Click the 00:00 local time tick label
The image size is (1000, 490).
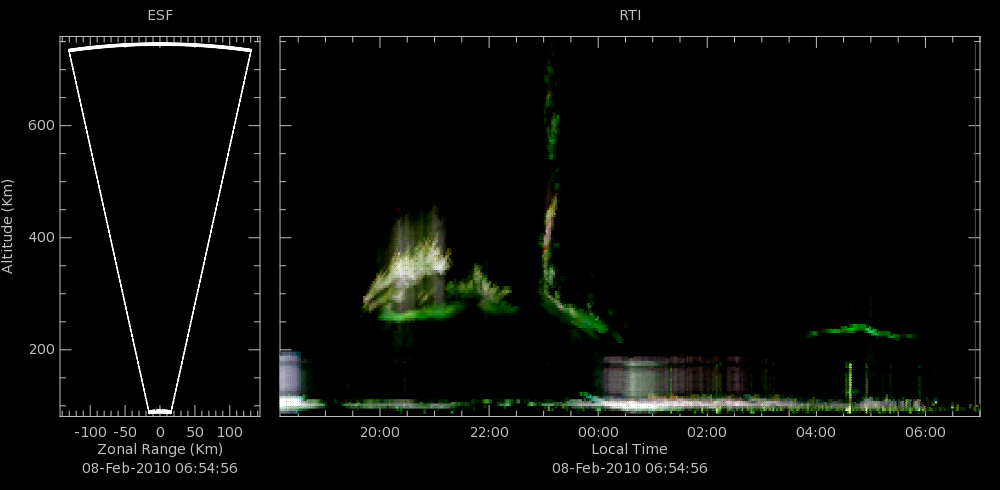point(598,432)
